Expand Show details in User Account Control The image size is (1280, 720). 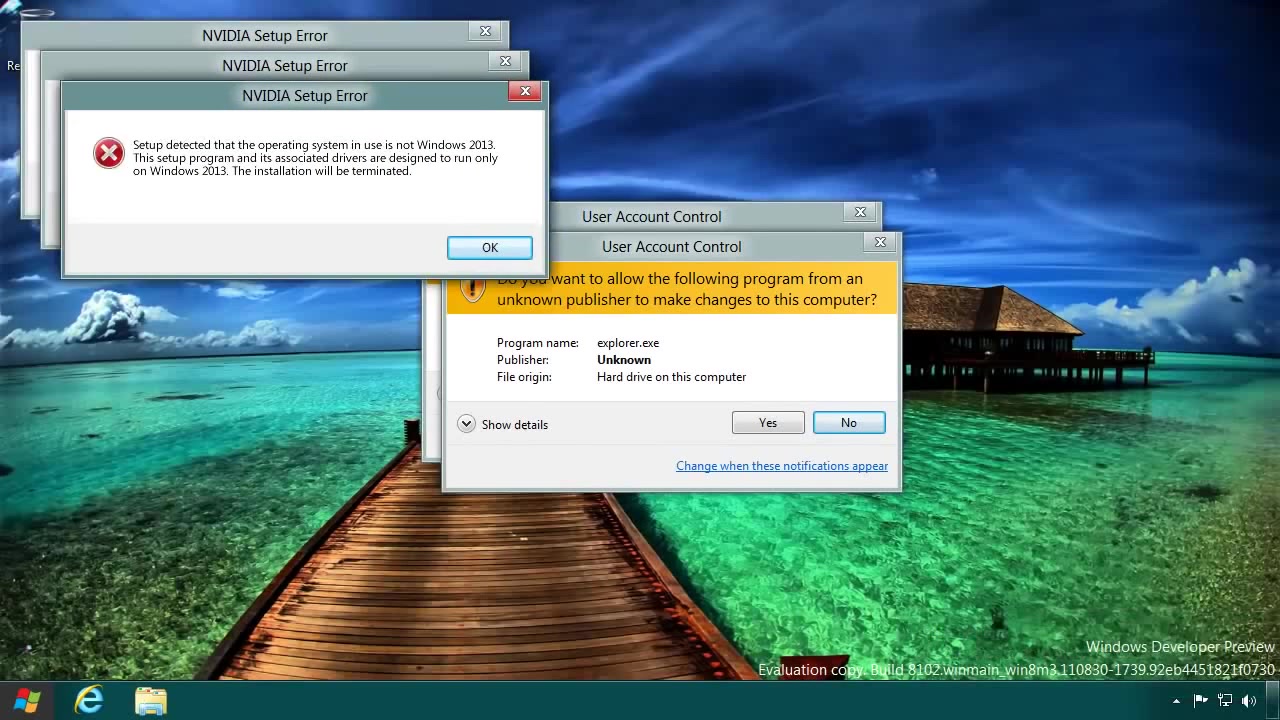coord(466,424)
